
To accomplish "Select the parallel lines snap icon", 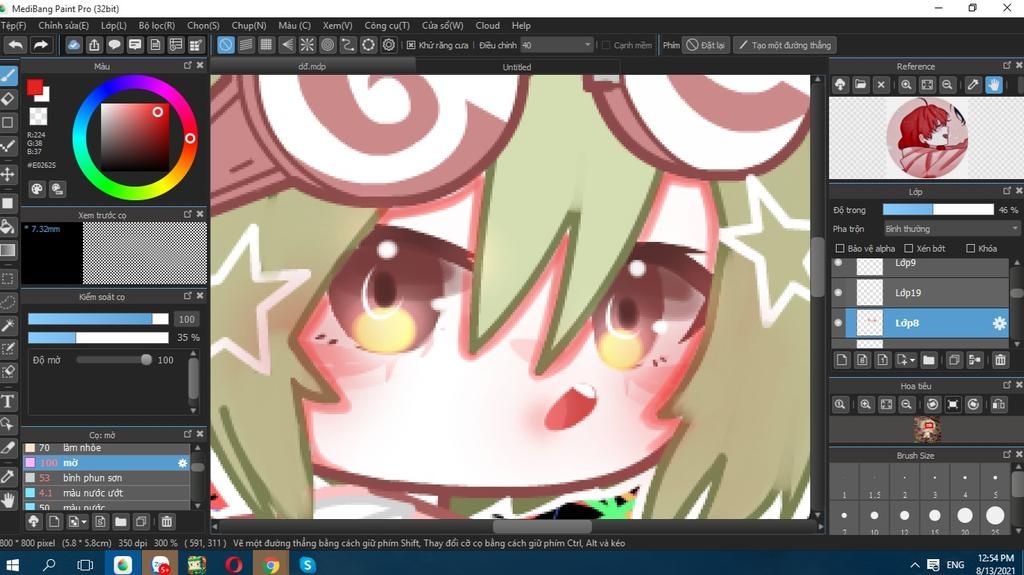I will (x=246, y=45).
